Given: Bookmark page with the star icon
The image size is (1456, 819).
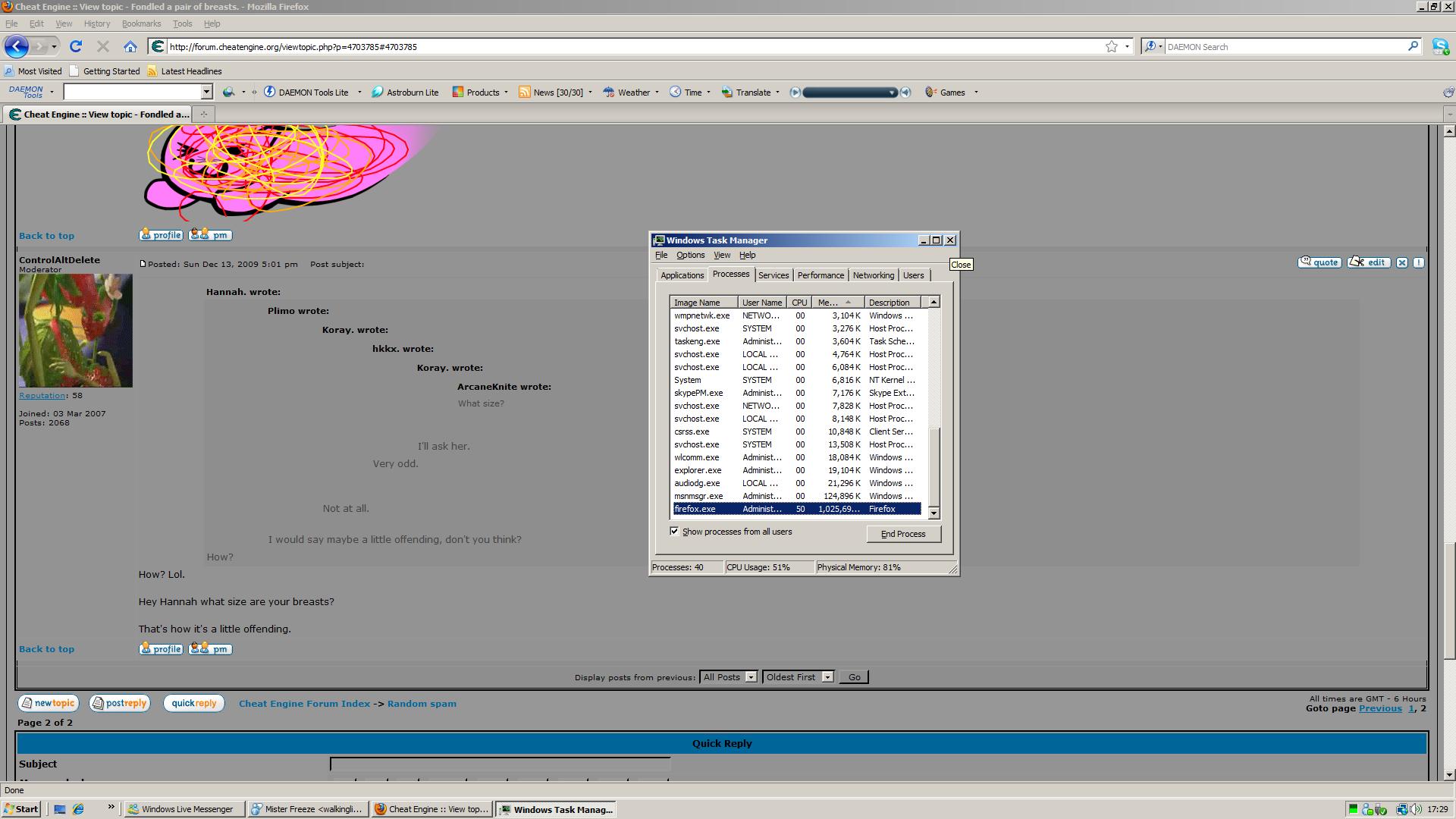Looking at the screenshot, I should pyautogui.click(x=1111, y=47).
